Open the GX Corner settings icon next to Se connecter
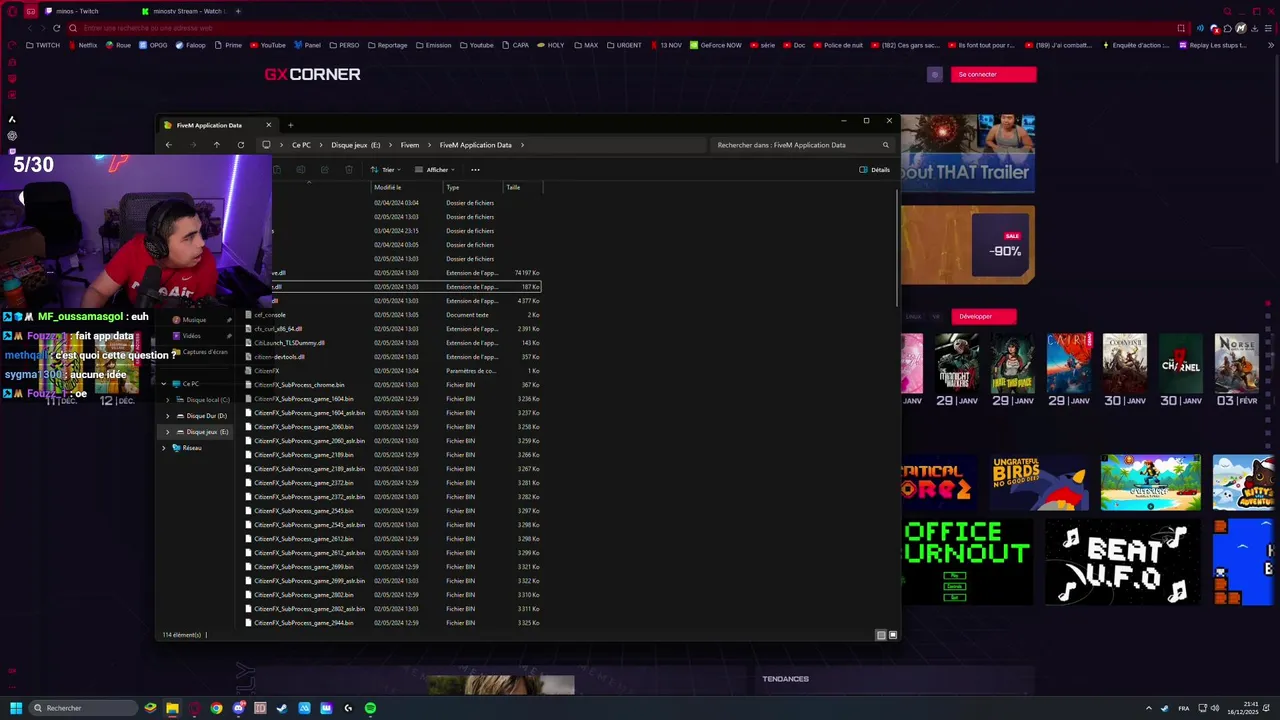1280x720 pixels. 935,74
